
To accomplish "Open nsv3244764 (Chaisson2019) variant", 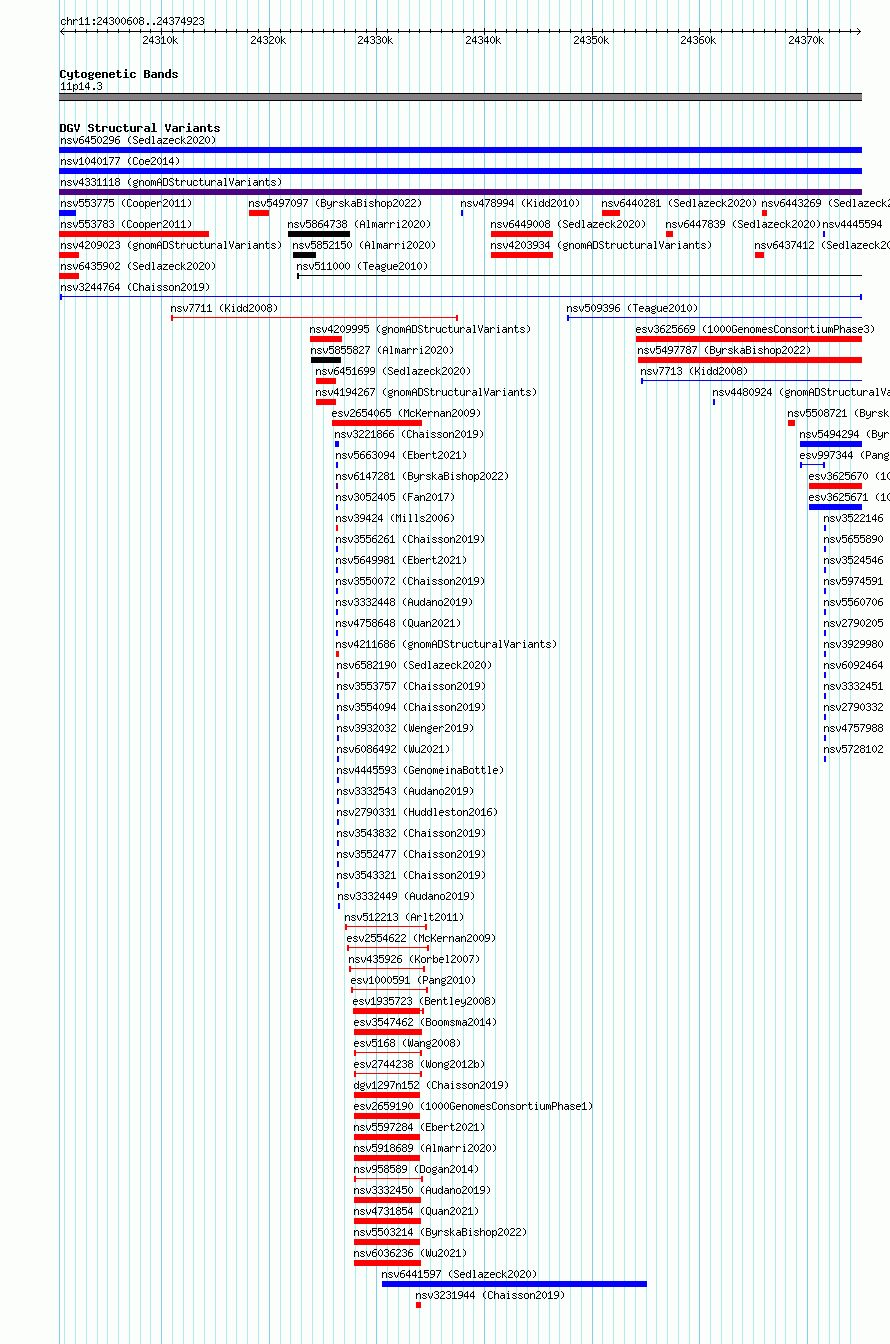I will 135,287.
